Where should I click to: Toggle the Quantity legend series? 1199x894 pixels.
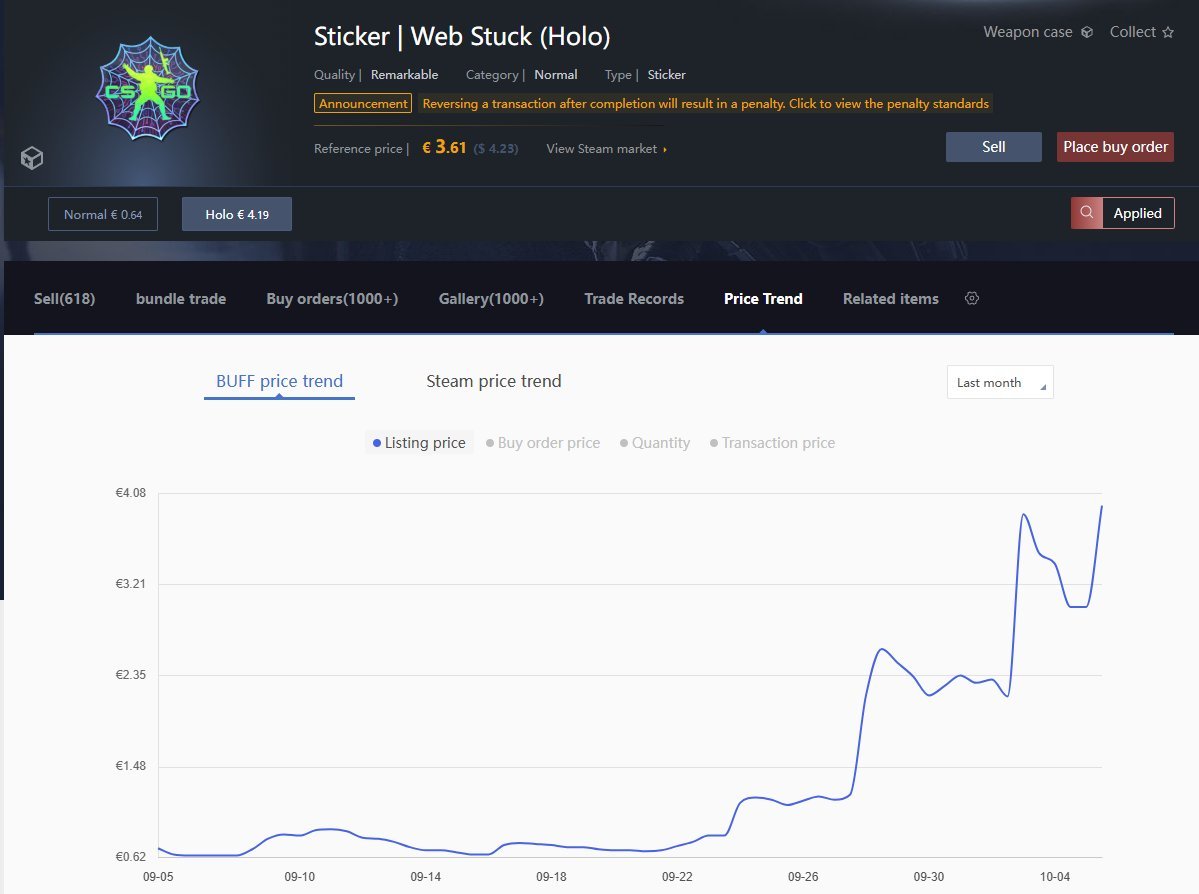tap(655, 443)
